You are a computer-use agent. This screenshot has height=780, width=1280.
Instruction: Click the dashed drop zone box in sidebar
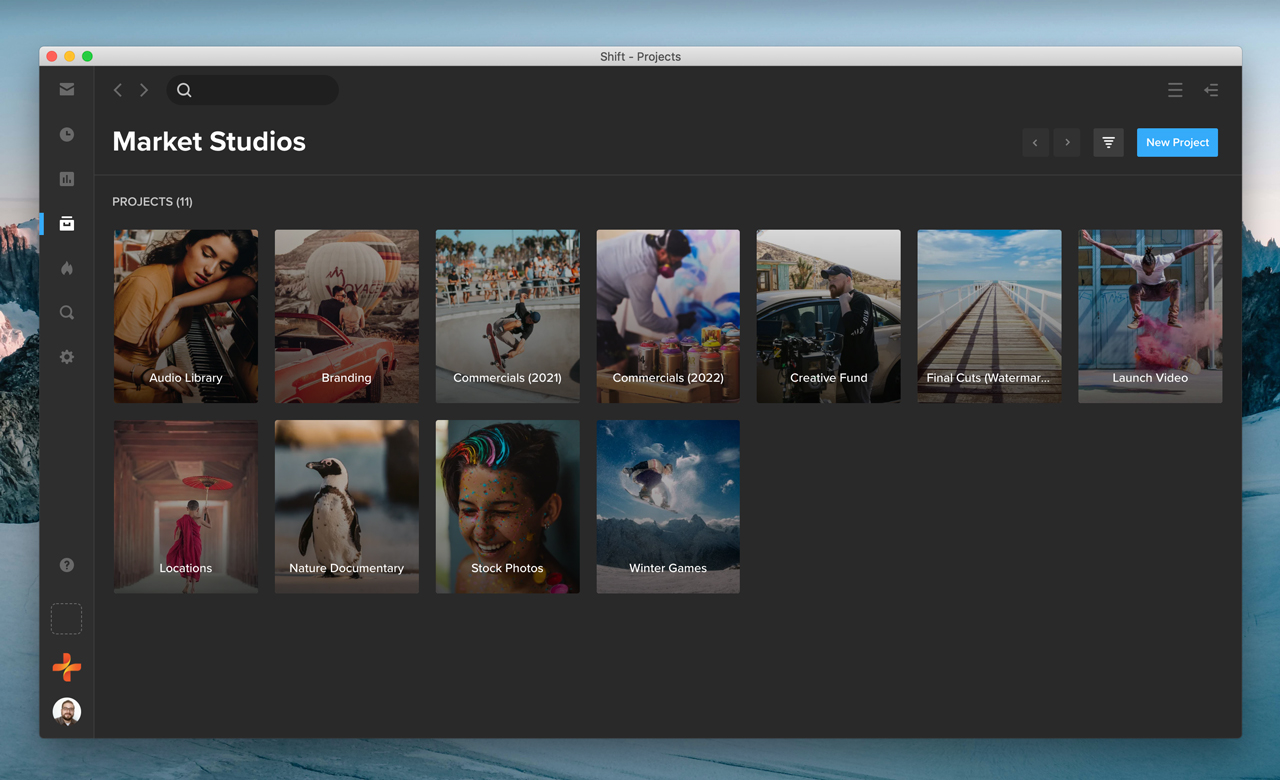pyautogui.click(x=67, y=619)
